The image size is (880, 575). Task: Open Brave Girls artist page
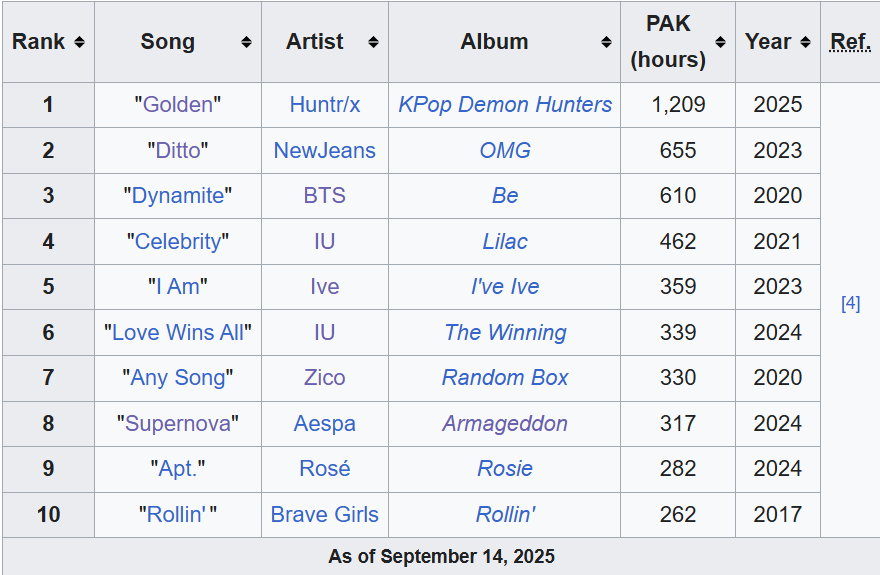(x=325, y=515)
